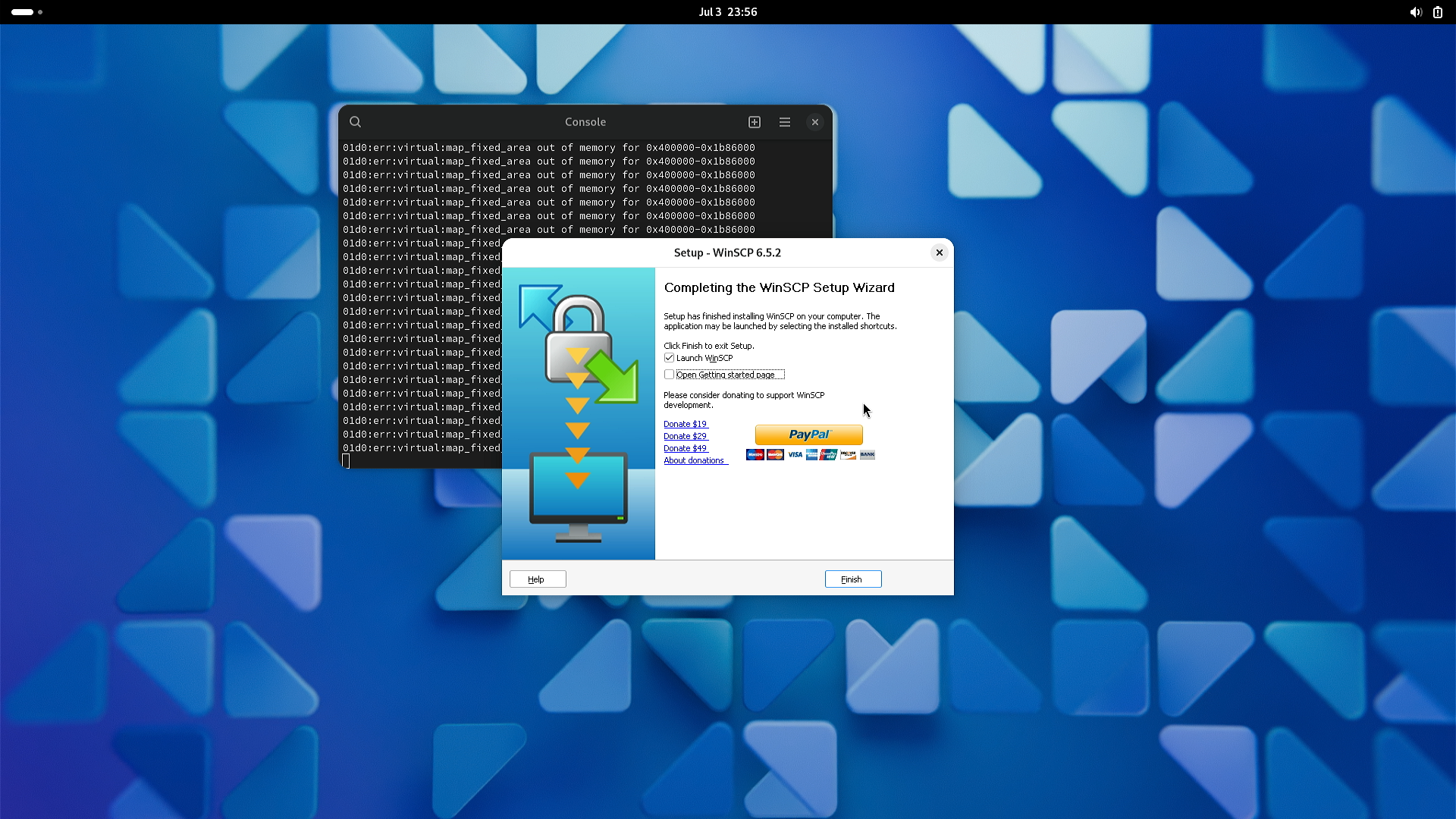
Task: Click the Donate $49 link
Action: tap(686, 448)
